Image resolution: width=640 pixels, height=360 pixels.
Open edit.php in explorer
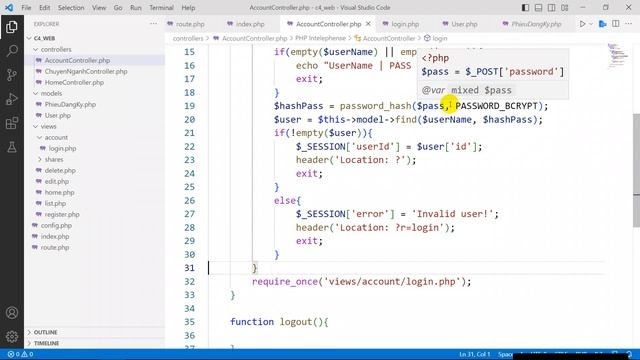coord(56,182)
